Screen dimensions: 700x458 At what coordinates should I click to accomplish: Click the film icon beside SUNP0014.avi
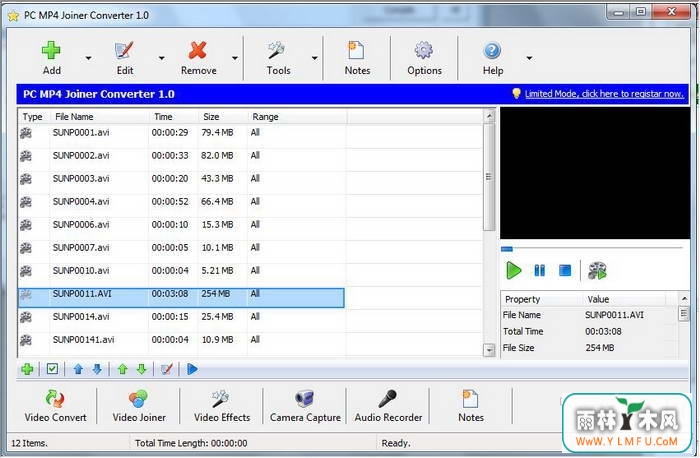(26, 317)
